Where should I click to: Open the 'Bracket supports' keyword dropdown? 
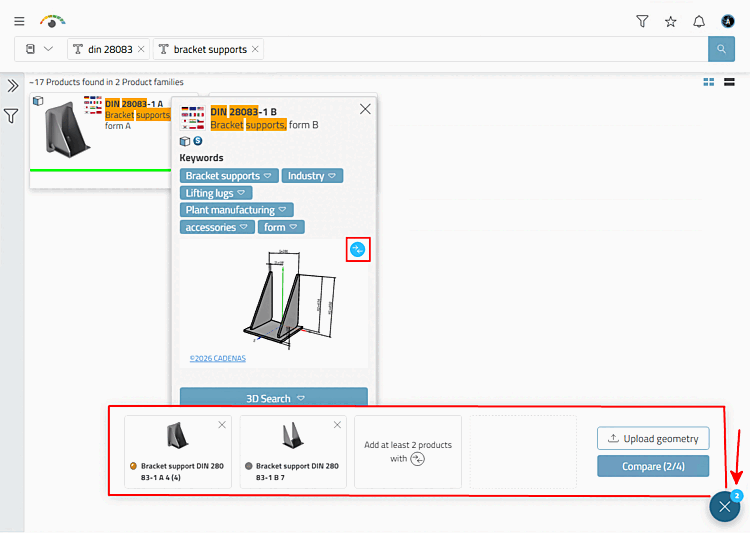click(229, 176)
